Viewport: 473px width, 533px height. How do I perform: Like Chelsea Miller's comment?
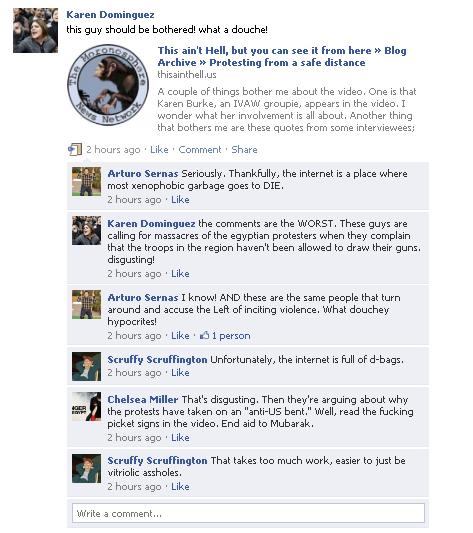click(180, 437)
